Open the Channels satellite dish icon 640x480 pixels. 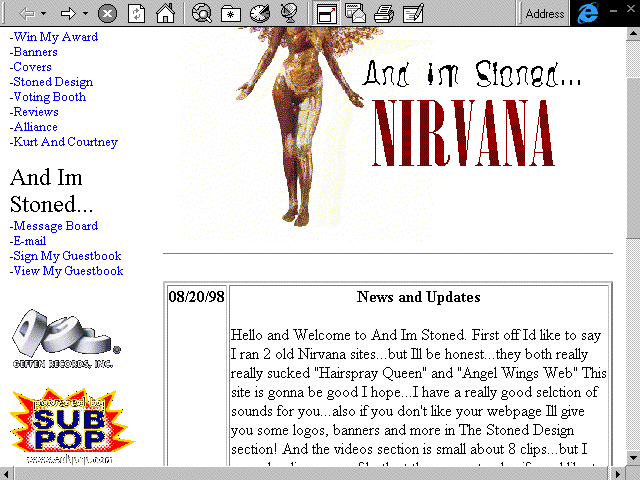coord(289,13)
